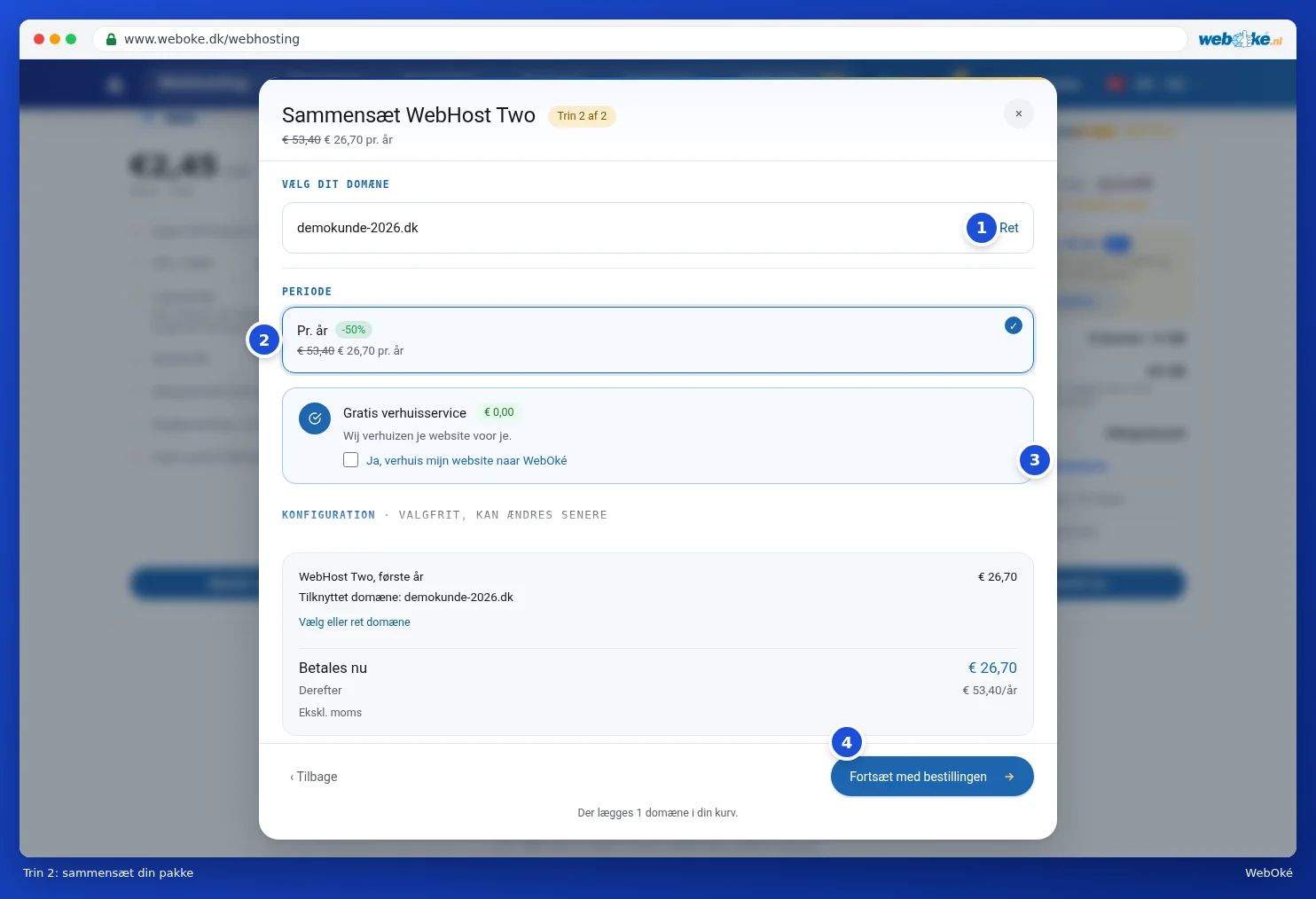
Task: Click the weboke logo in the browser bar
Action: coord(1240,39)
